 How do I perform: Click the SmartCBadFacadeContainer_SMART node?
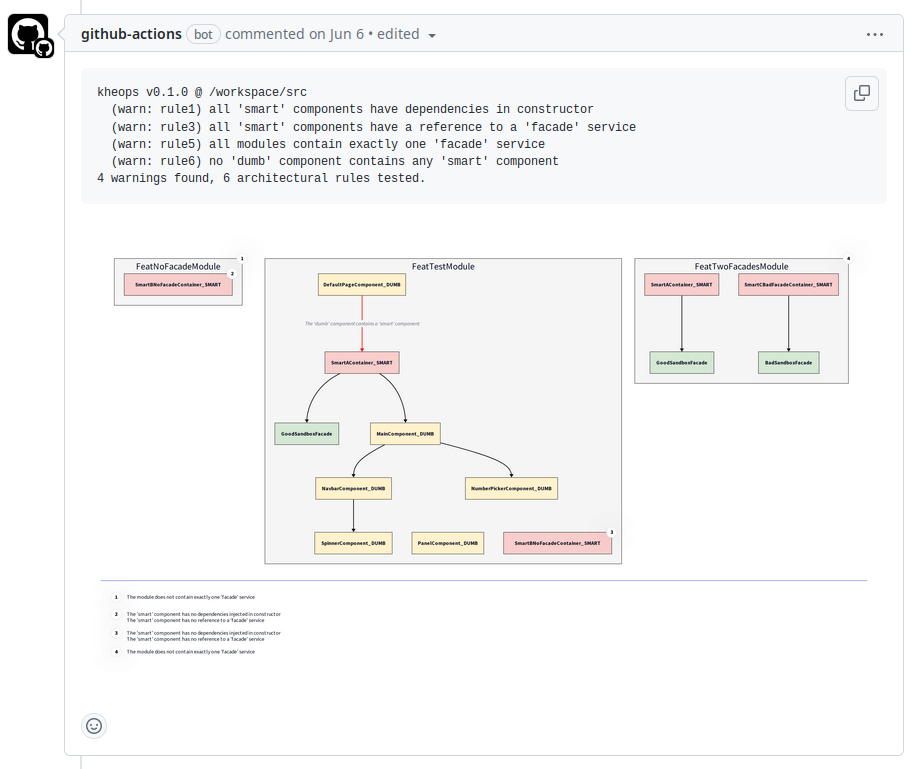tap(788, 285)
